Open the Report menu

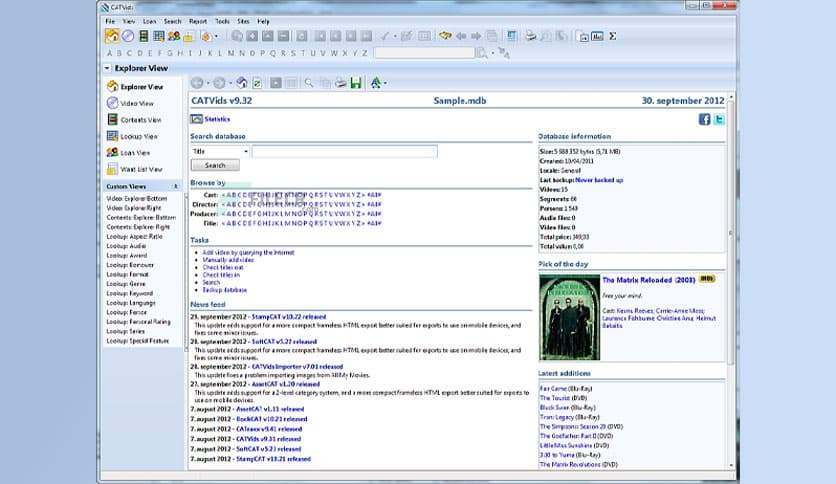[x=198, y=20]
